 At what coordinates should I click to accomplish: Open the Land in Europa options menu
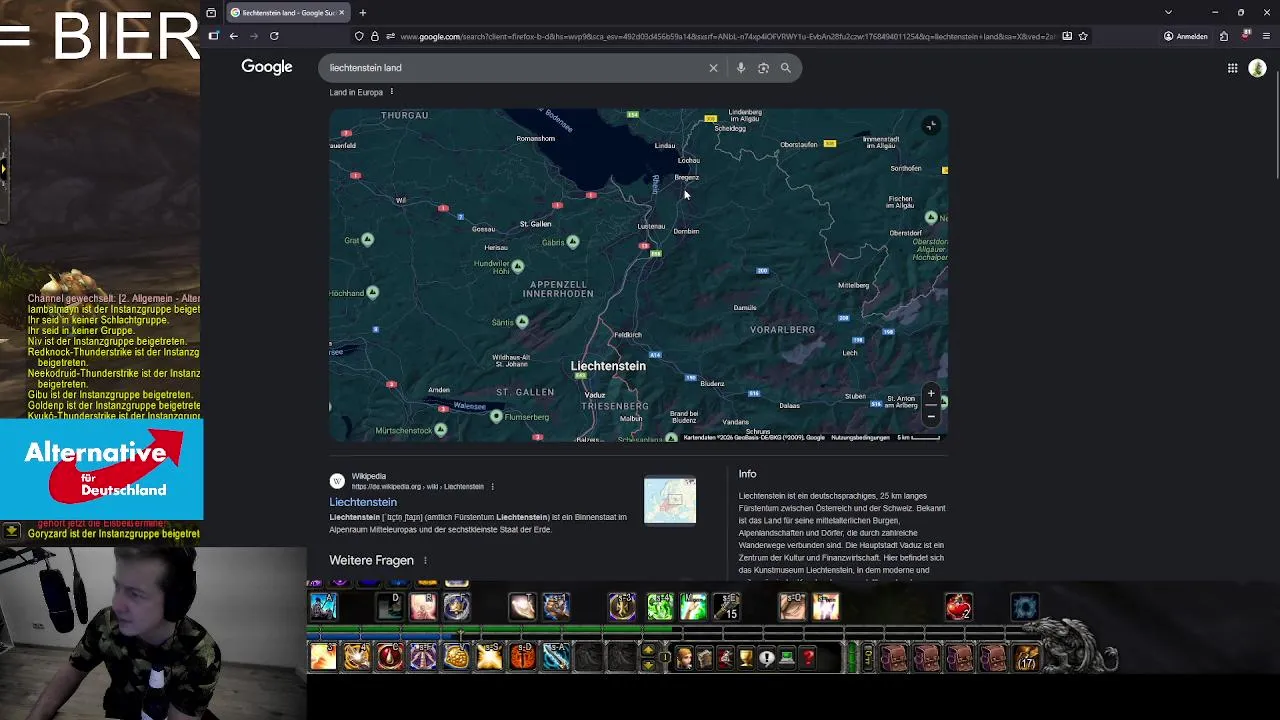[x=391, y=92]
